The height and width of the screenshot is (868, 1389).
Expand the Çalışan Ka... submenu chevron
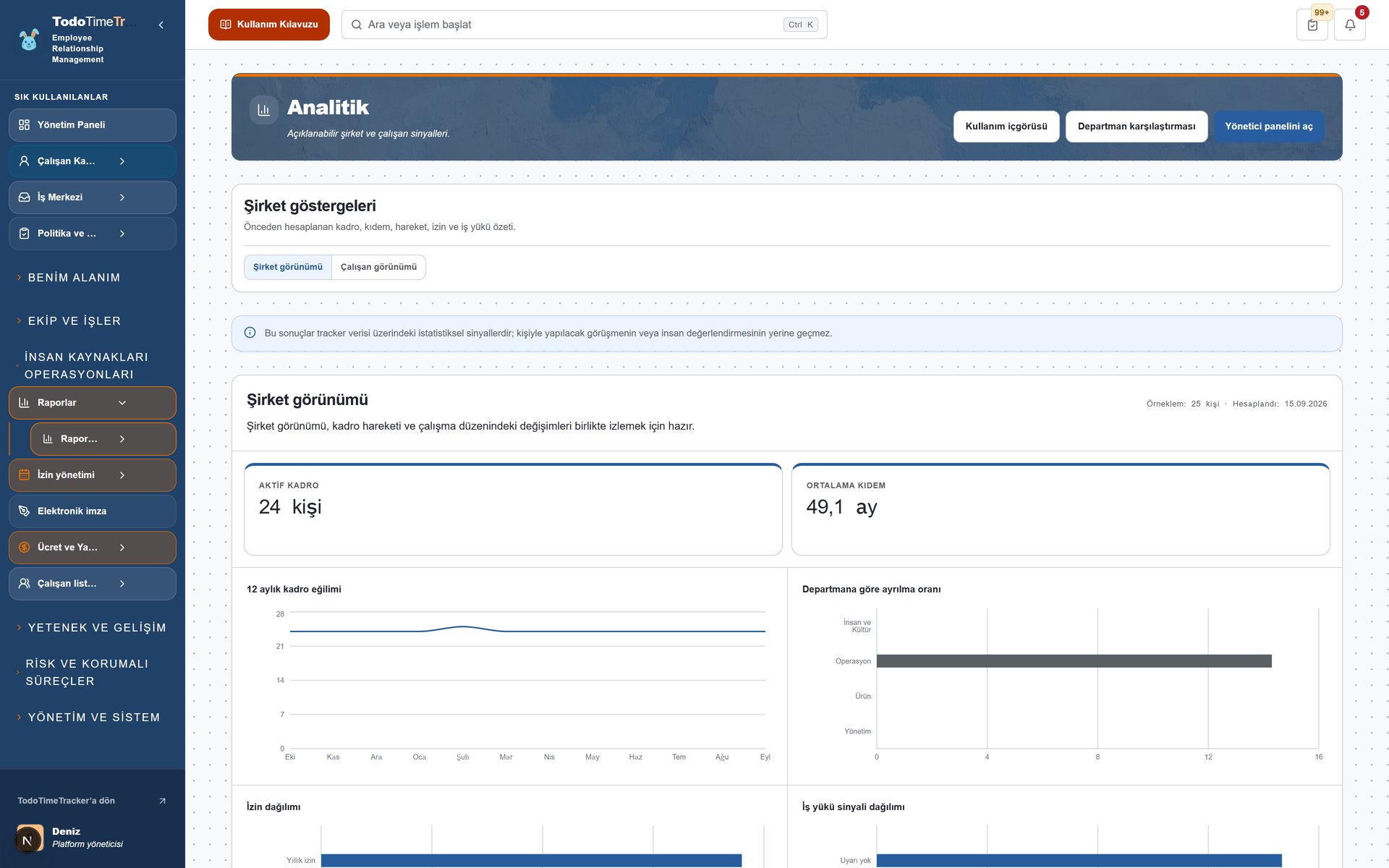click(122, 161)
